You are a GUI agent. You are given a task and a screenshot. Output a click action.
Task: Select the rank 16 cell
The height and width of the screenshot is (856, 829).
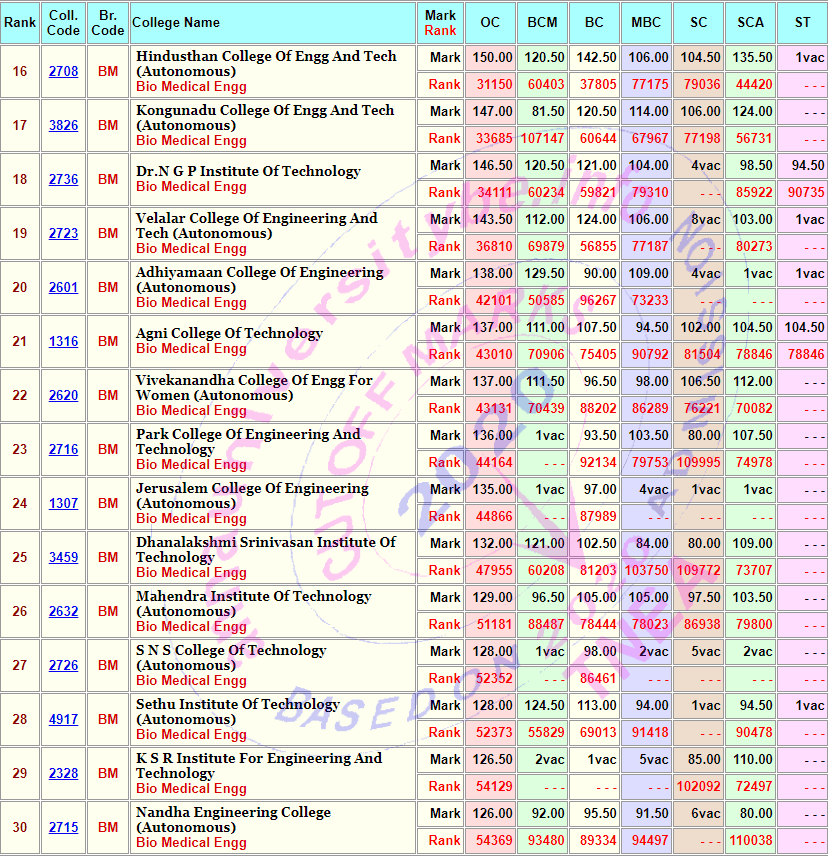20,72
